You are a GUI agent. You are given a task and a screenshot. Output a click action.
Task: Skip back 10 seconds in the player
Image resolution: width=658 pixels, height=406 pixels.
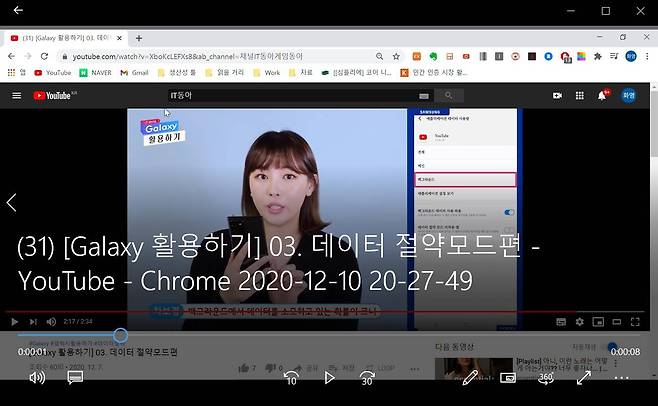(291, 378)
